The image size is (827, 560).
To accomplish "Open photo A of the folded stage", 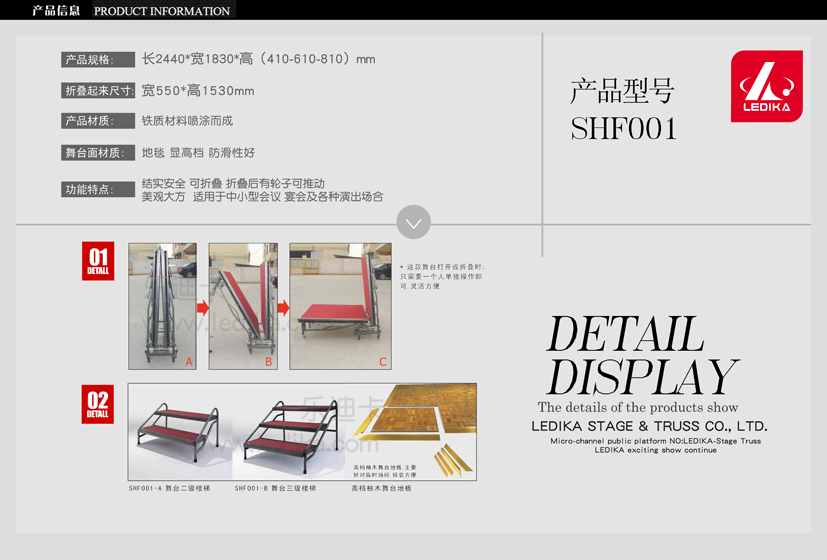I will (x=162, y=306).
